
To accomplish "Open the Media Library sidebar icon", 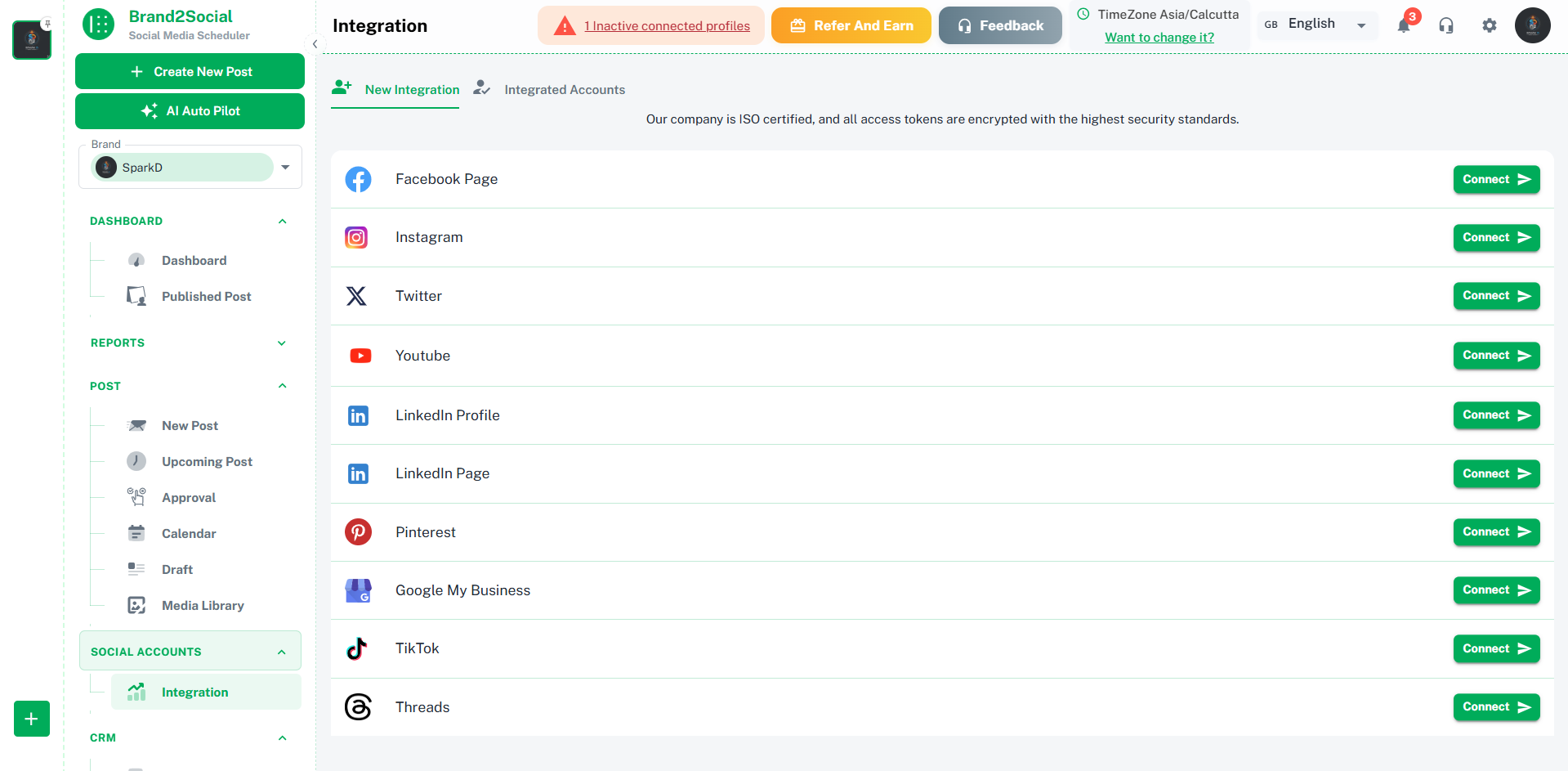I will click(136, 605).
